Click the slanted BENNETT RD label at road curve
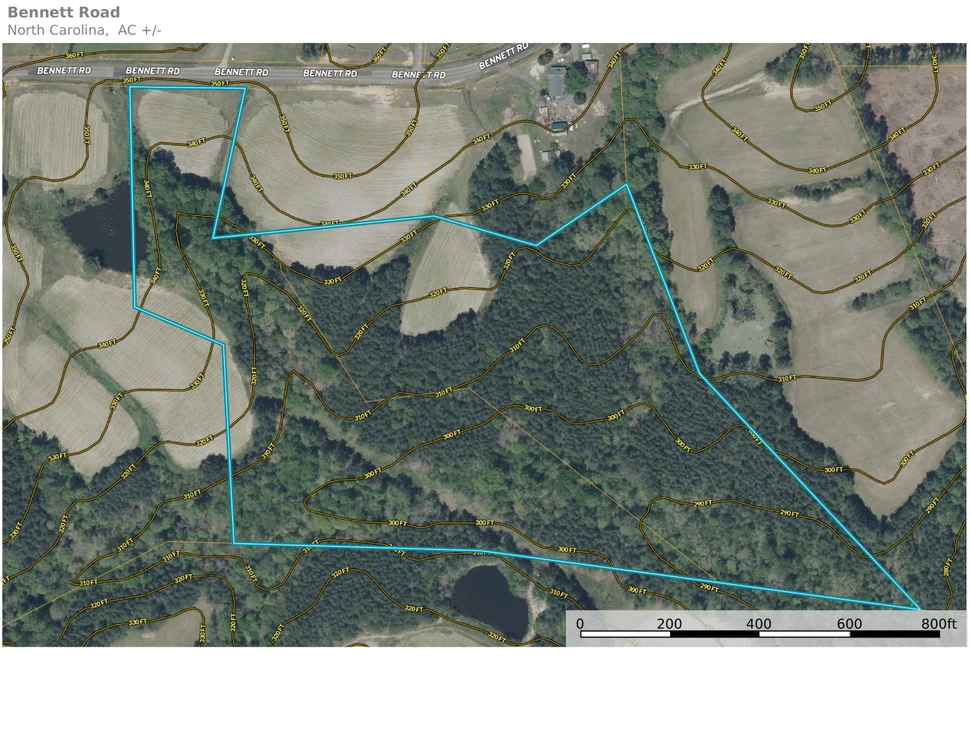The image size is (970, 750). [x=503, y=57]
